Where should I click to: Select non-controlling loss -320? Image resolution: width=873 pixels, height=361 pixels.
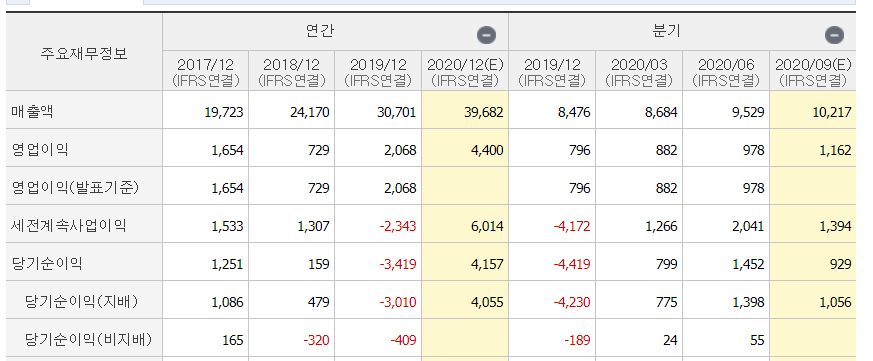[316, 340]
